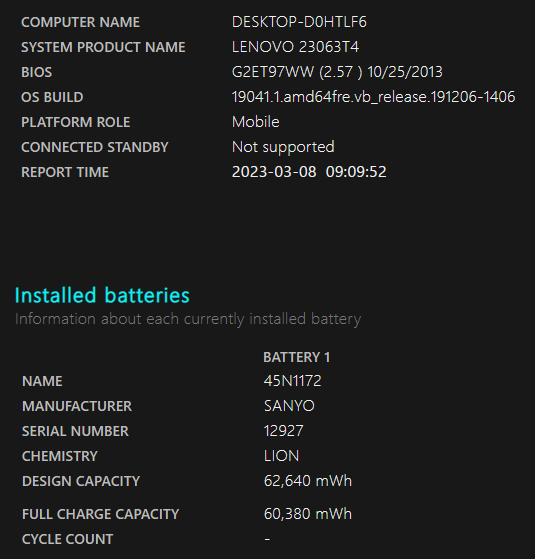
Task: Select the OS build string text
Action: click(x=374, y=97)
